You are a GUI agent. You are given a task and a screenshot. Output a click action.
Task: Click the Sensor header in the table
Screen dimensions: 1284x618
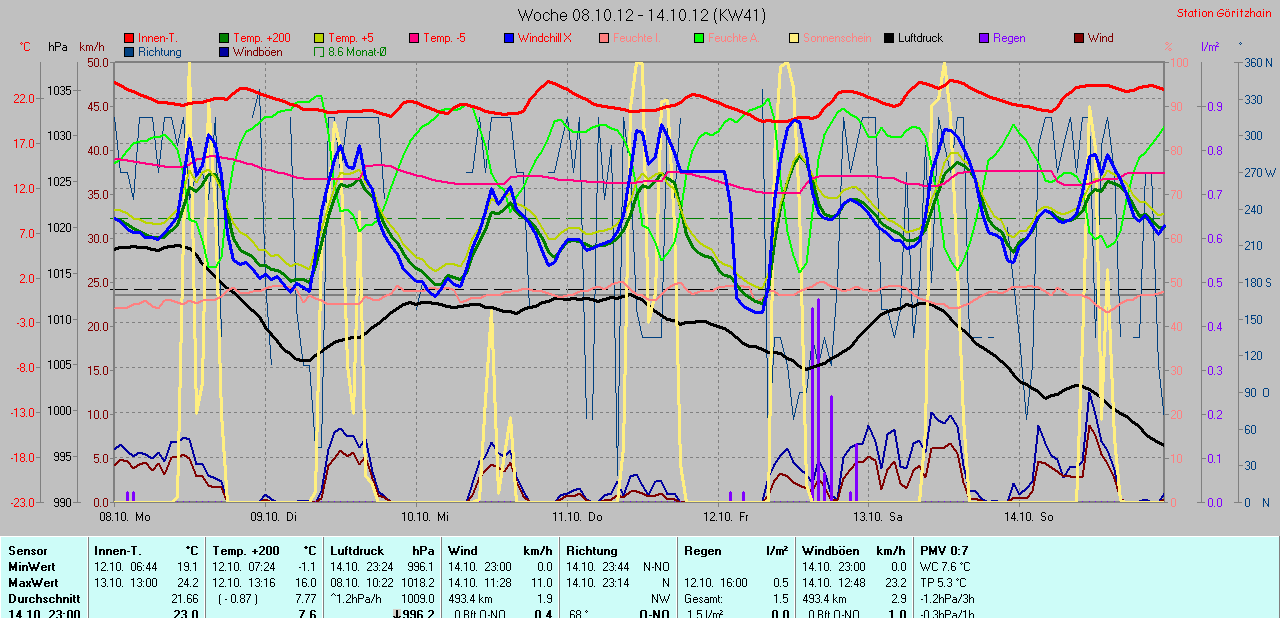click(x=28, y=551)
